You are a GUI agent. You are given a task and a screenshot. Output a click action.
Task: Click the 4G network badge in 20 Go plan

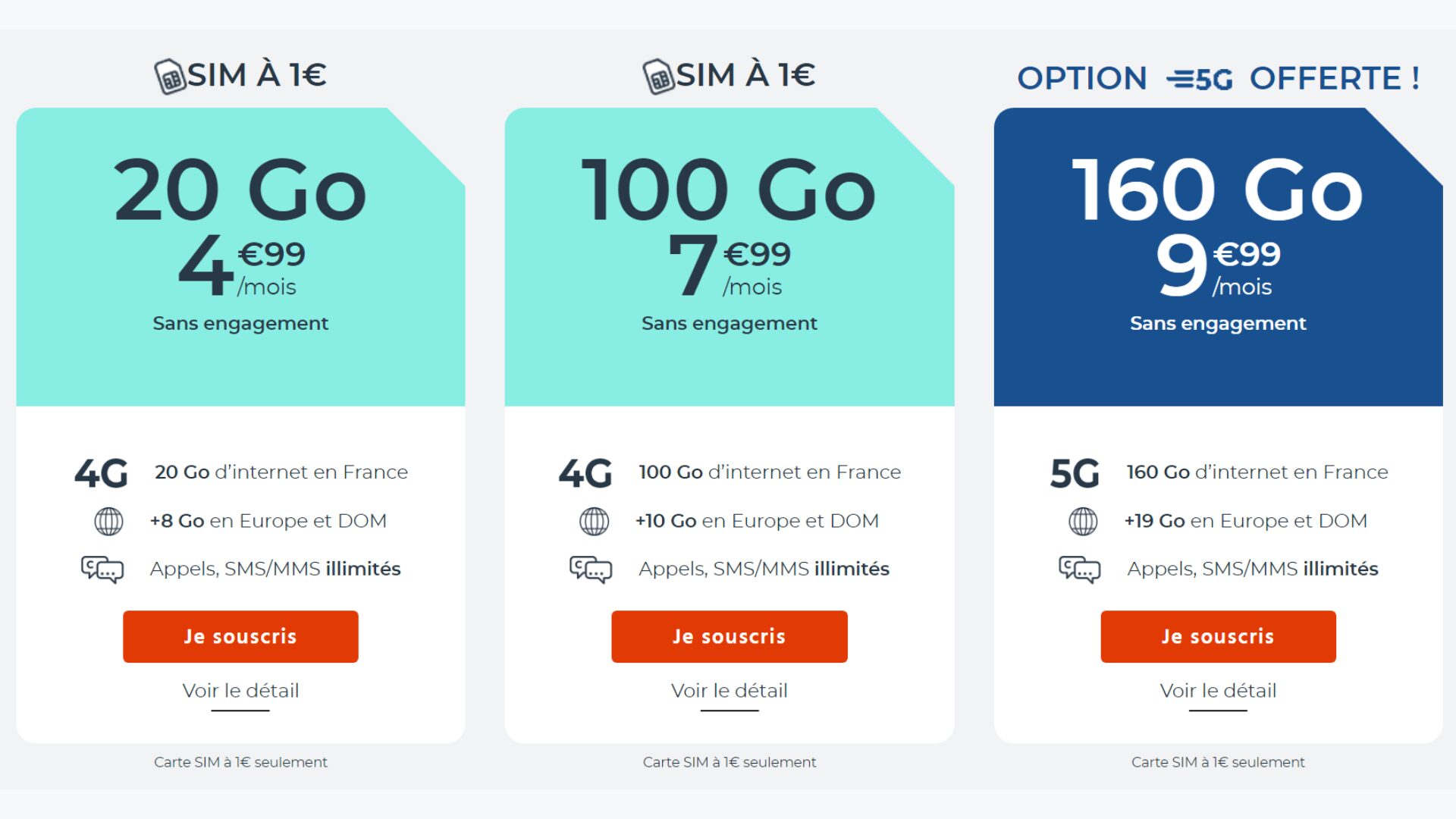tap(101, 473)
